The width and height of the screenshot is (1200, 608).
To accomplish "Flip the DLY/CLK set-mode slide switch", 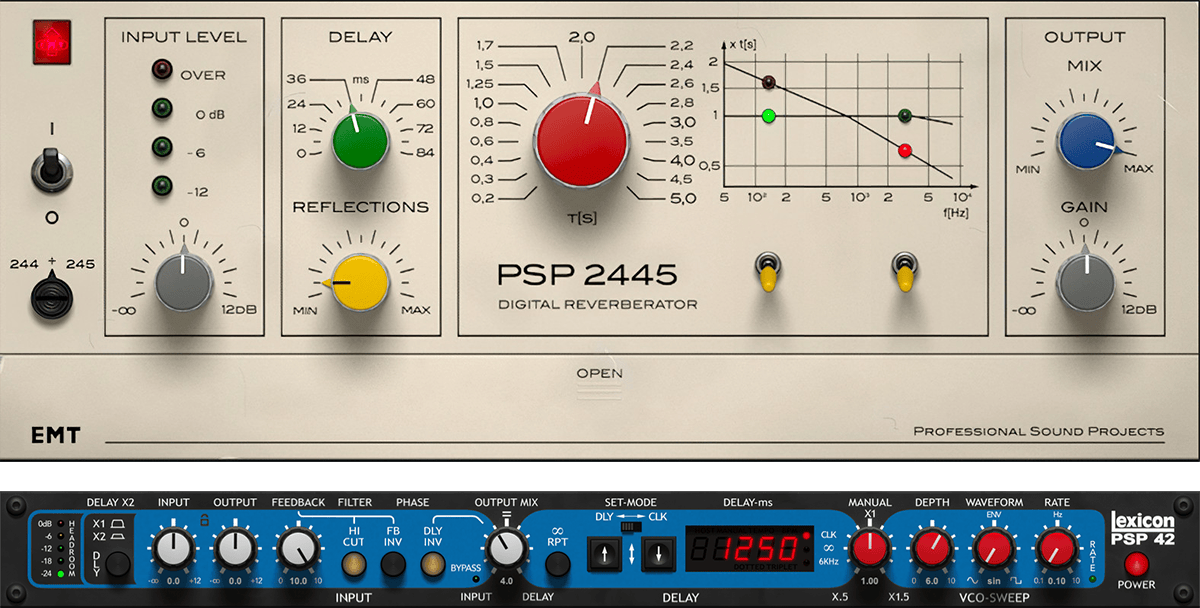I will point(630,525).
